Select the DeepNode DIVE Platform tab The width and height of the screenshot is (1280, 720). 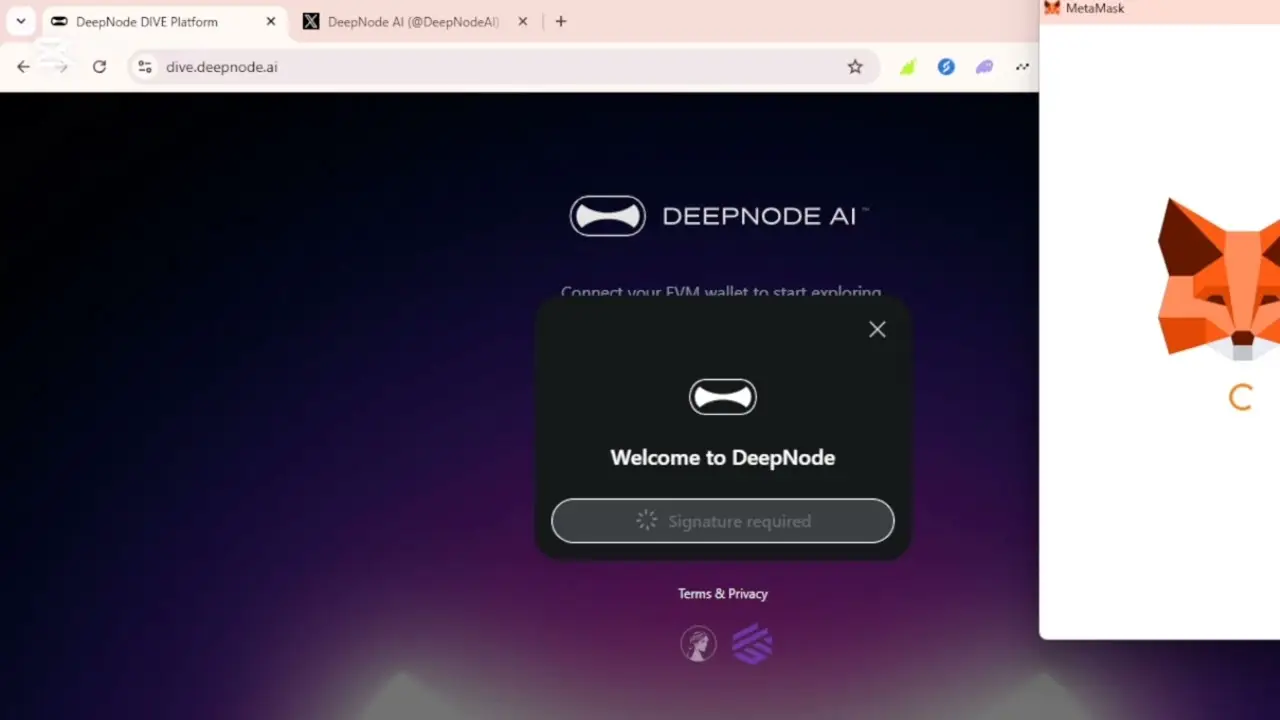(x=150, y=21)
